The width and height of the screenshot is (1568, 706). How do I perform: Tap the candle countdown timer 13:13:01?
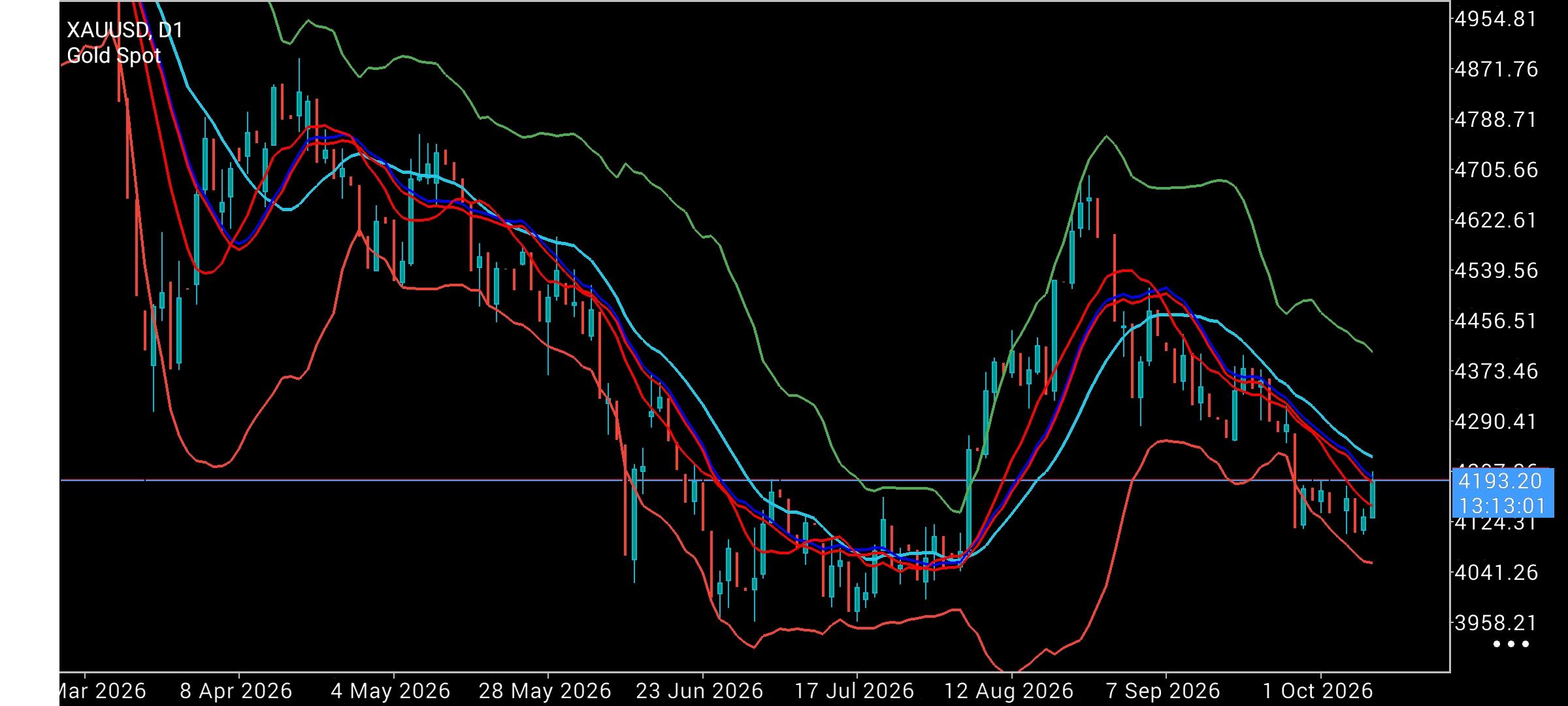tap(1502, 505)
